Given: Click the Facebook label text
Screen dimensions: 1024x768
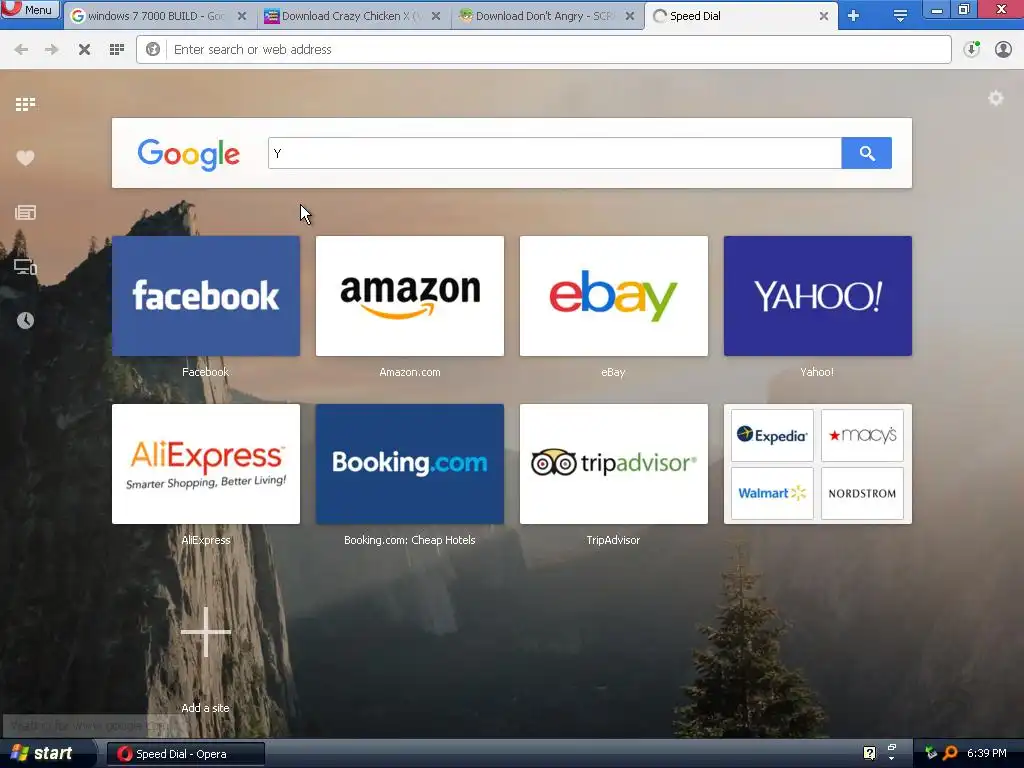Looking at the screenshot, I should [205, 372].
